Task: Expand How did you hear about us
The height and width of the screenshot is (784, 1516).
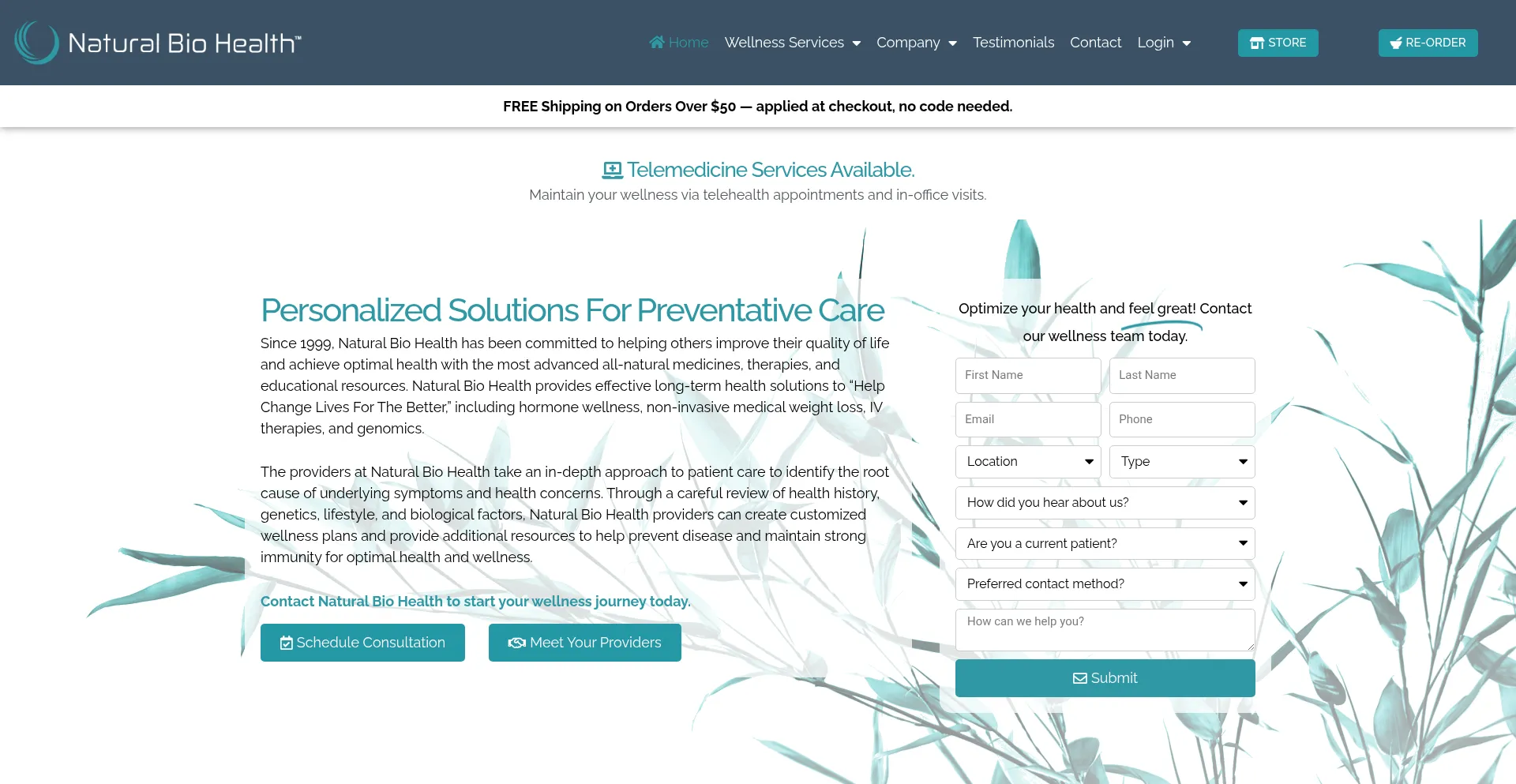Action: pos(1105,503)
